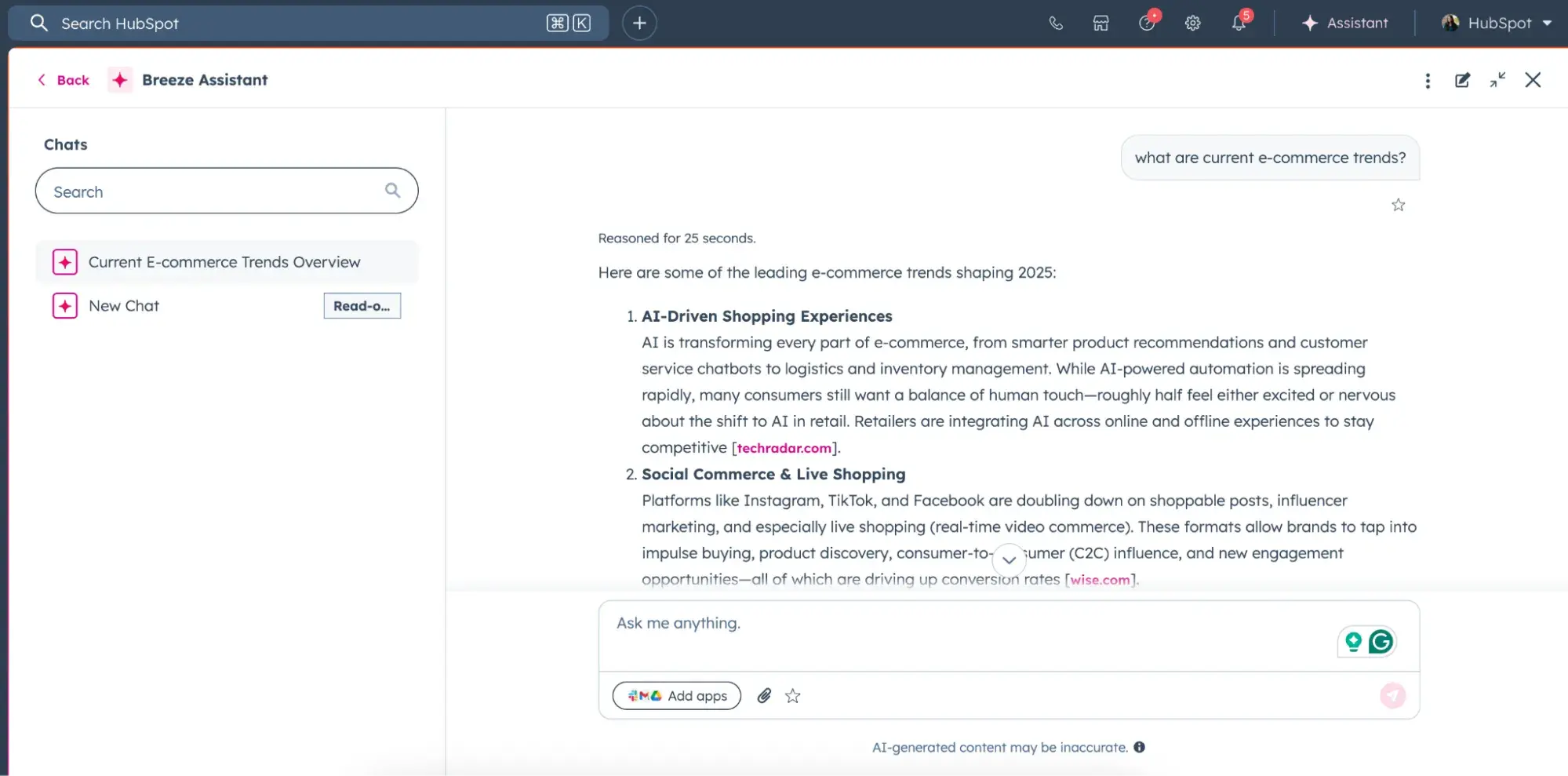Click the AI content info icon
This screenshot has width=1568, height=776.
pyautogui.click(x=1139, y=748)
